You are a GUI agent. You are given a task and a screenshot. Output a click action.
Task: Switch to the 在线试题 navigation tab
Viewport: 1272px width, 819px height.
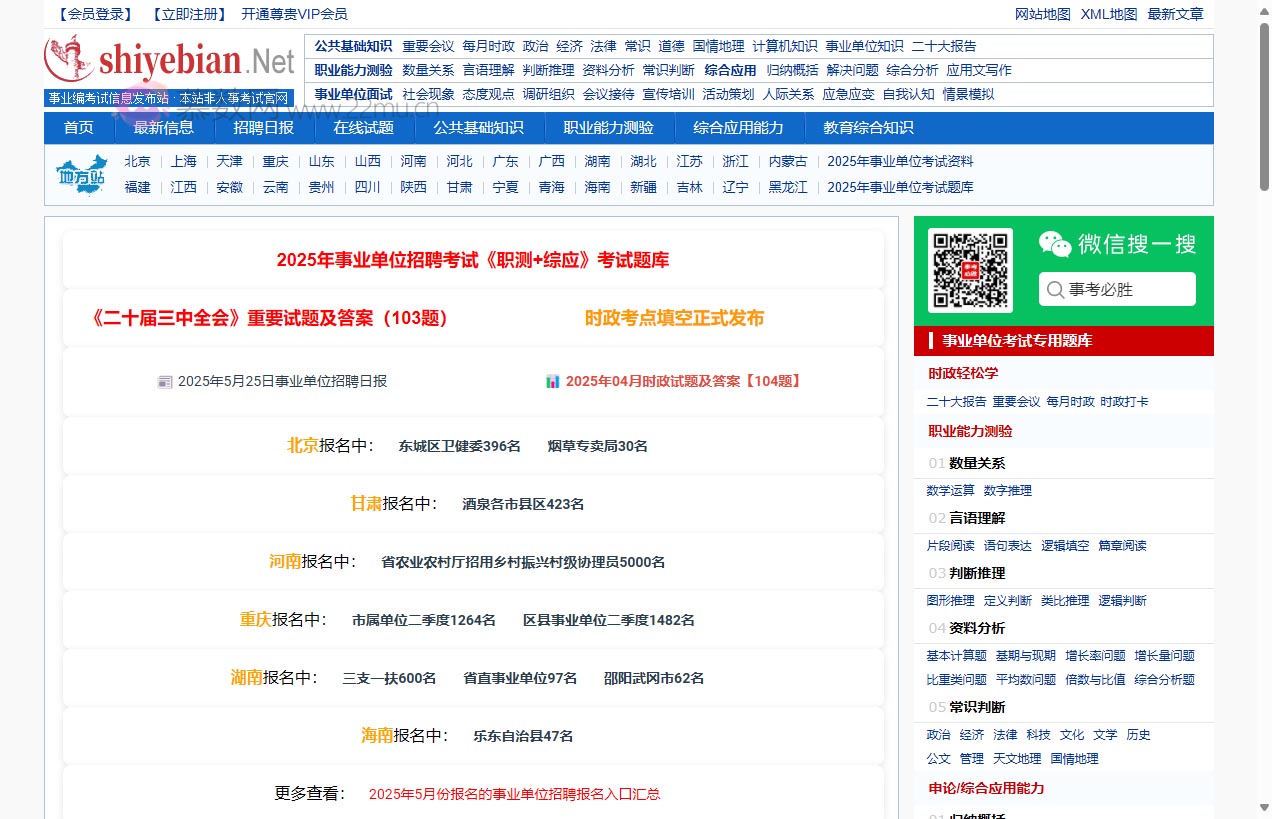tap(364, 127)
